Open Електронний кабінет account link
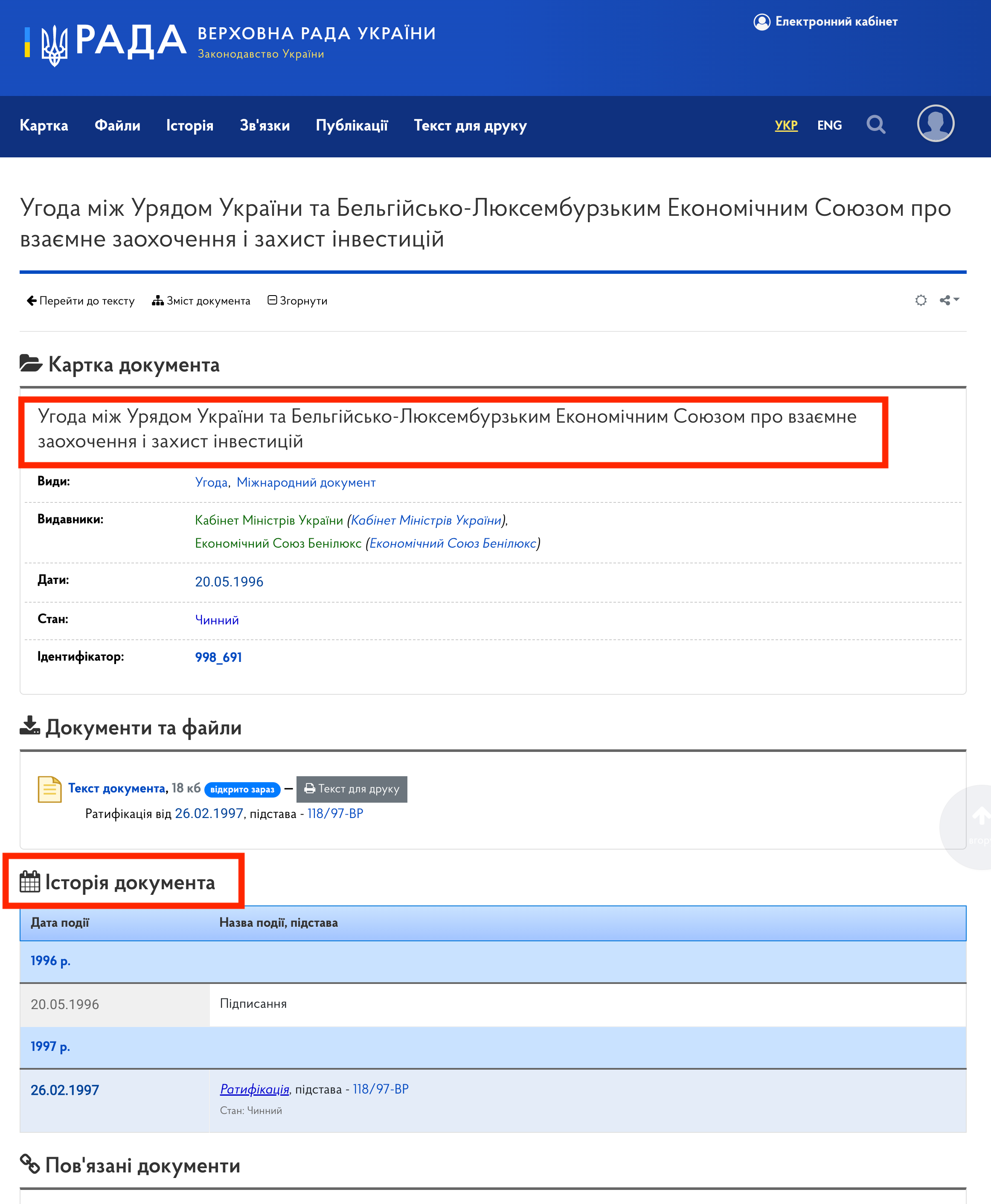This screenshot has height=1204, width=991. pos(825,22)
